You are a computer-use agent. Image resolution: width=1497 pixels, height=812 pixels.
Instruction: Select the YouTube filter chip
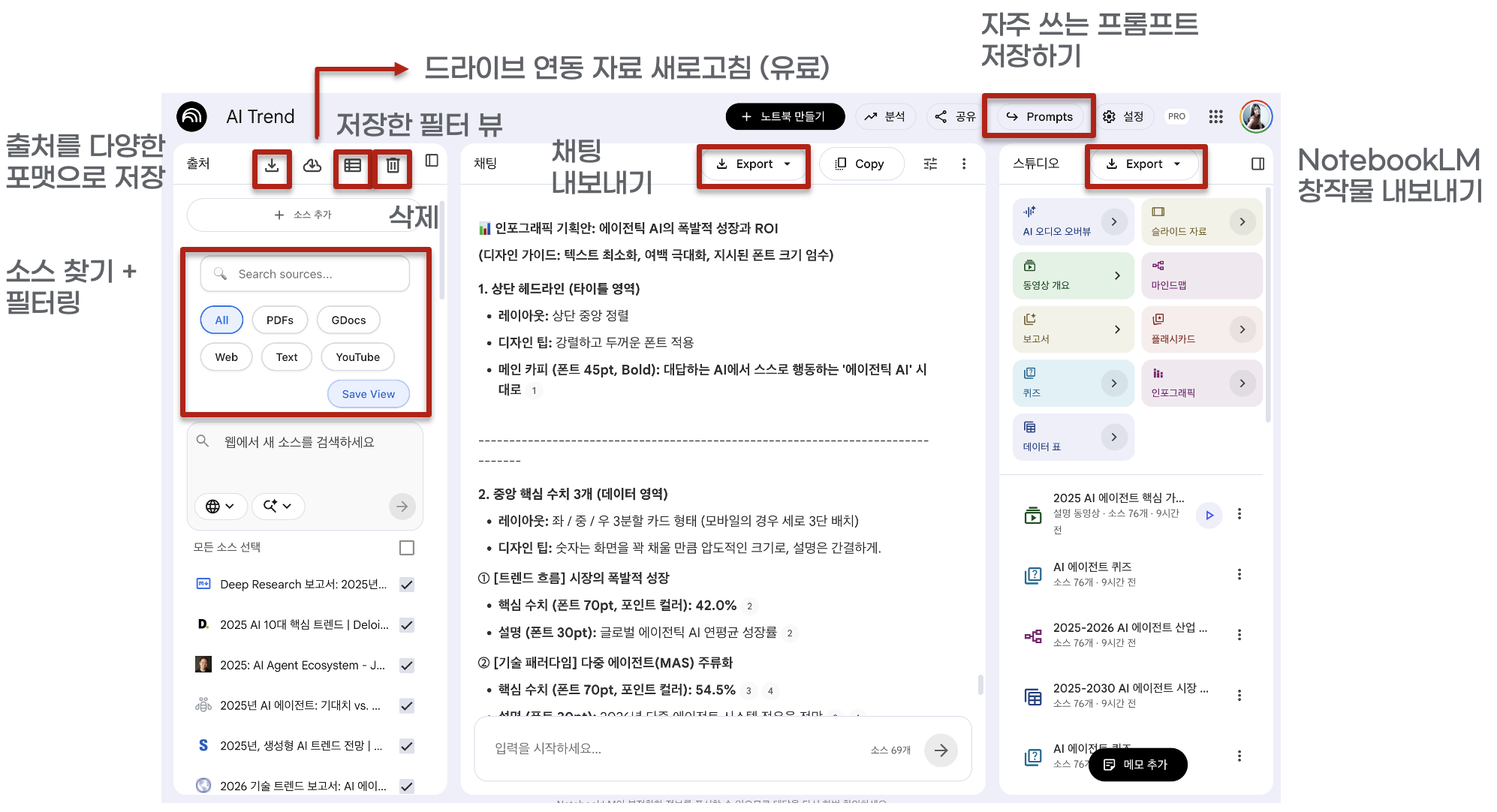tap(358, 357)
